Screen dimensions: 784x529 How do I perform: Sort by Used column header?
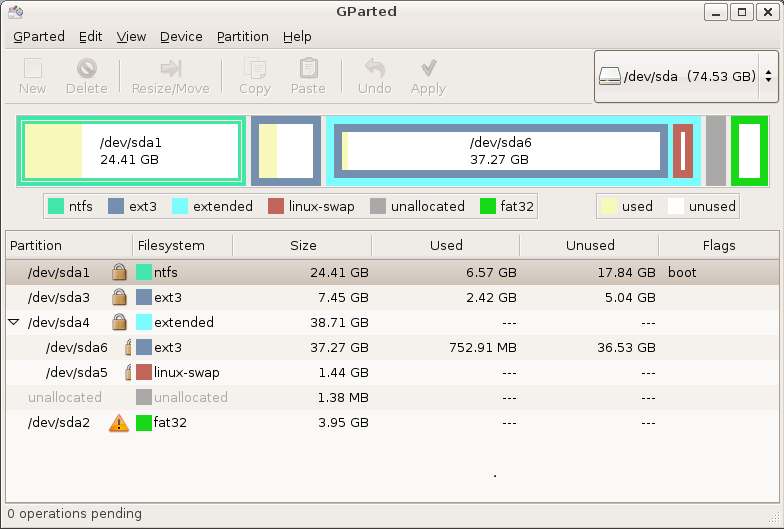pyautogui.click(x=446, y=246)
